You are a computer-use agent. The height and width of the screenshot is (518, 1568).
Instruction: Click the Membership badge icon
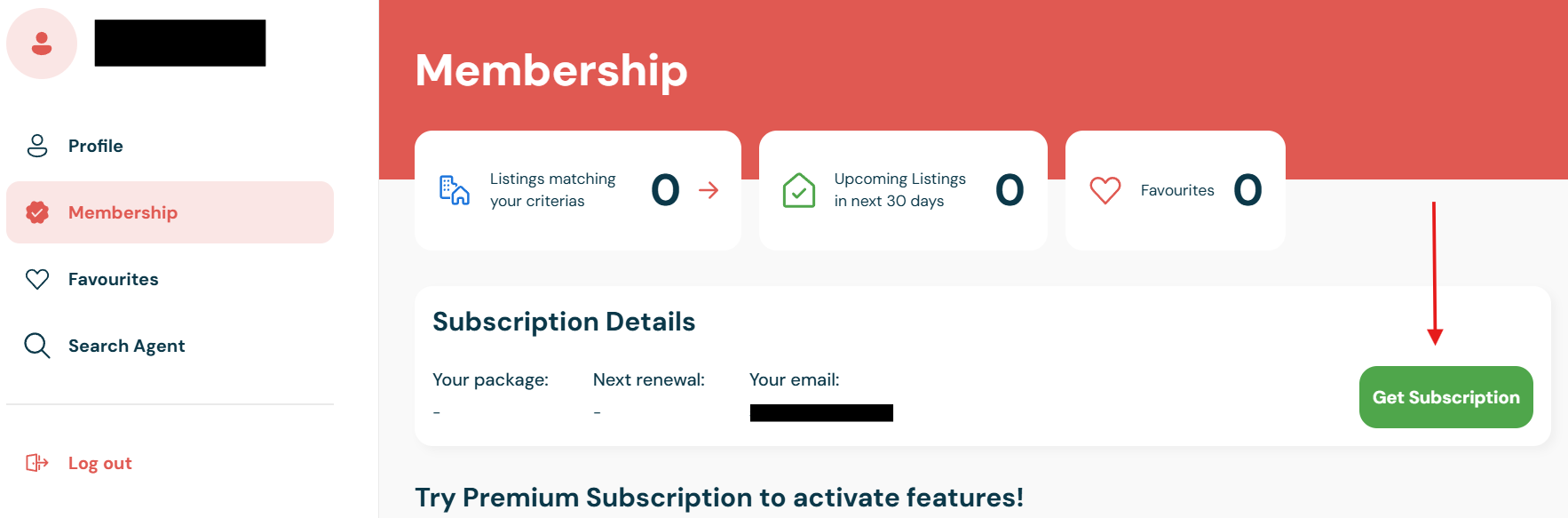click(x=37, y=212)
